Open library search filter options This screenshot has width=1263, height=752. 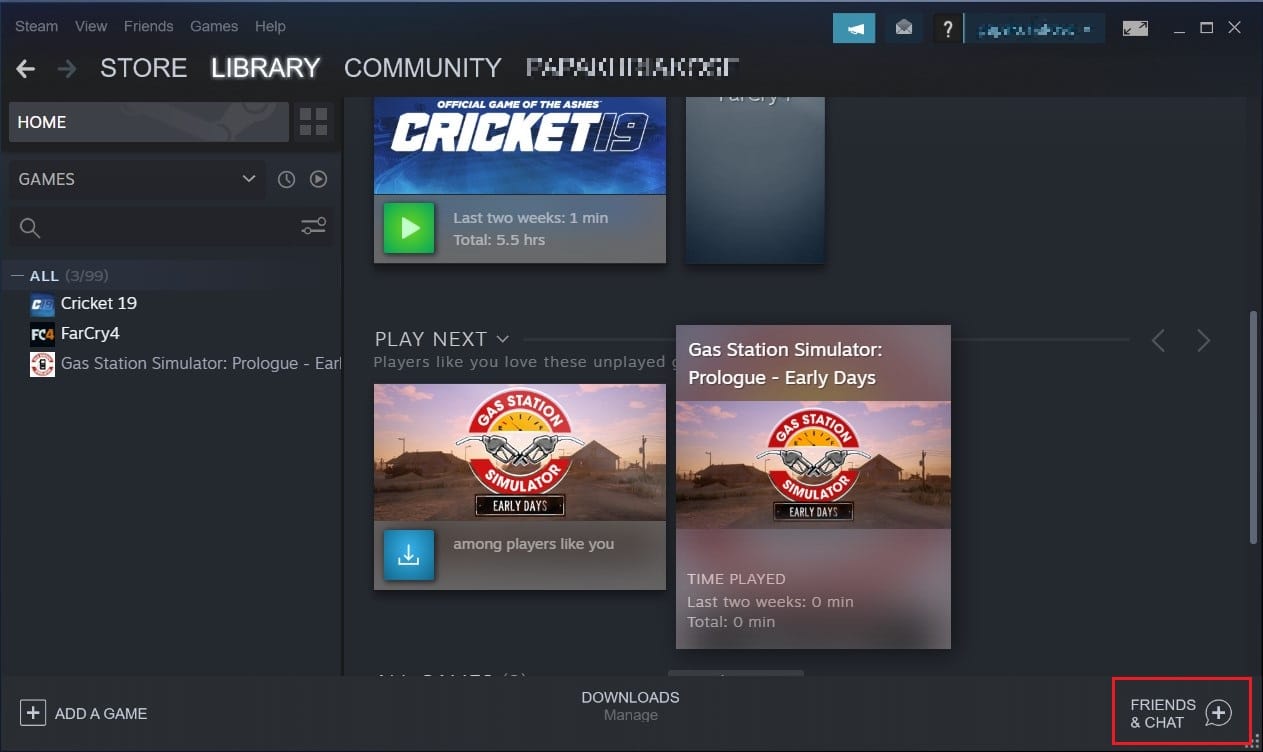(313, 226)
